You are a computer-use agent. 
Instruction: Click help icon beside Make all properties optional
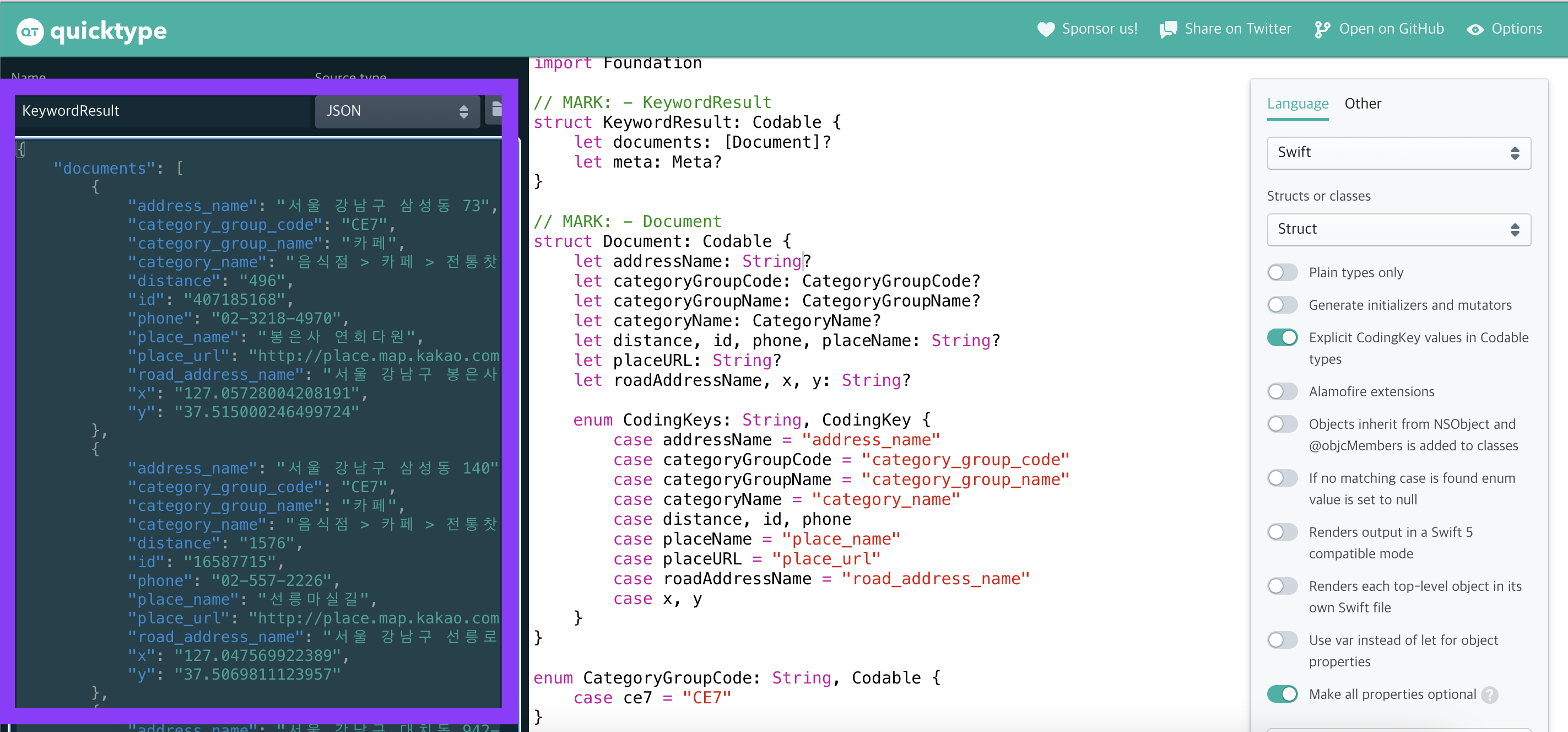click(1489, 695)
